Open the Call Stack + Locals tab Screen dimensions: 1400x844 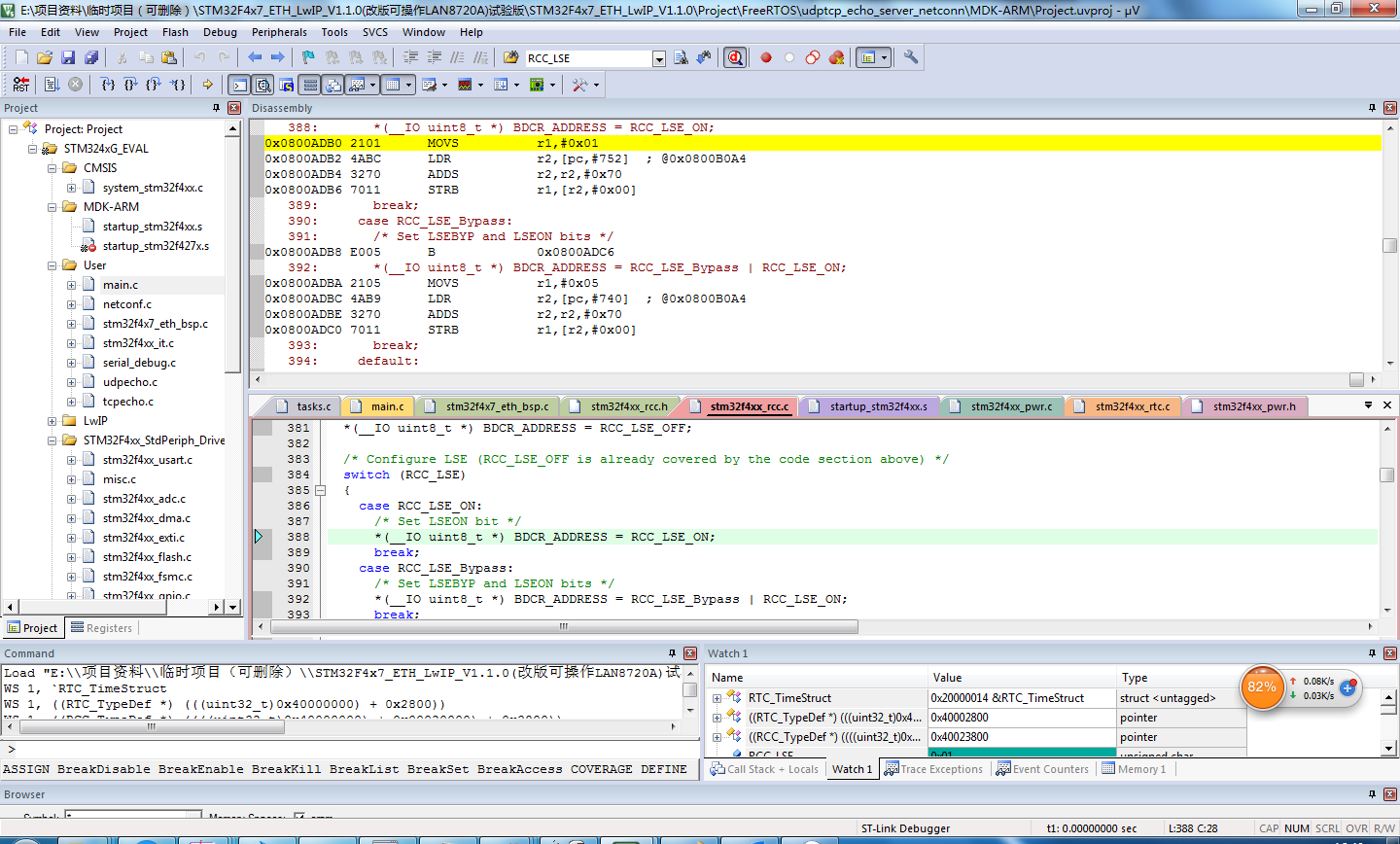(764, 769)
